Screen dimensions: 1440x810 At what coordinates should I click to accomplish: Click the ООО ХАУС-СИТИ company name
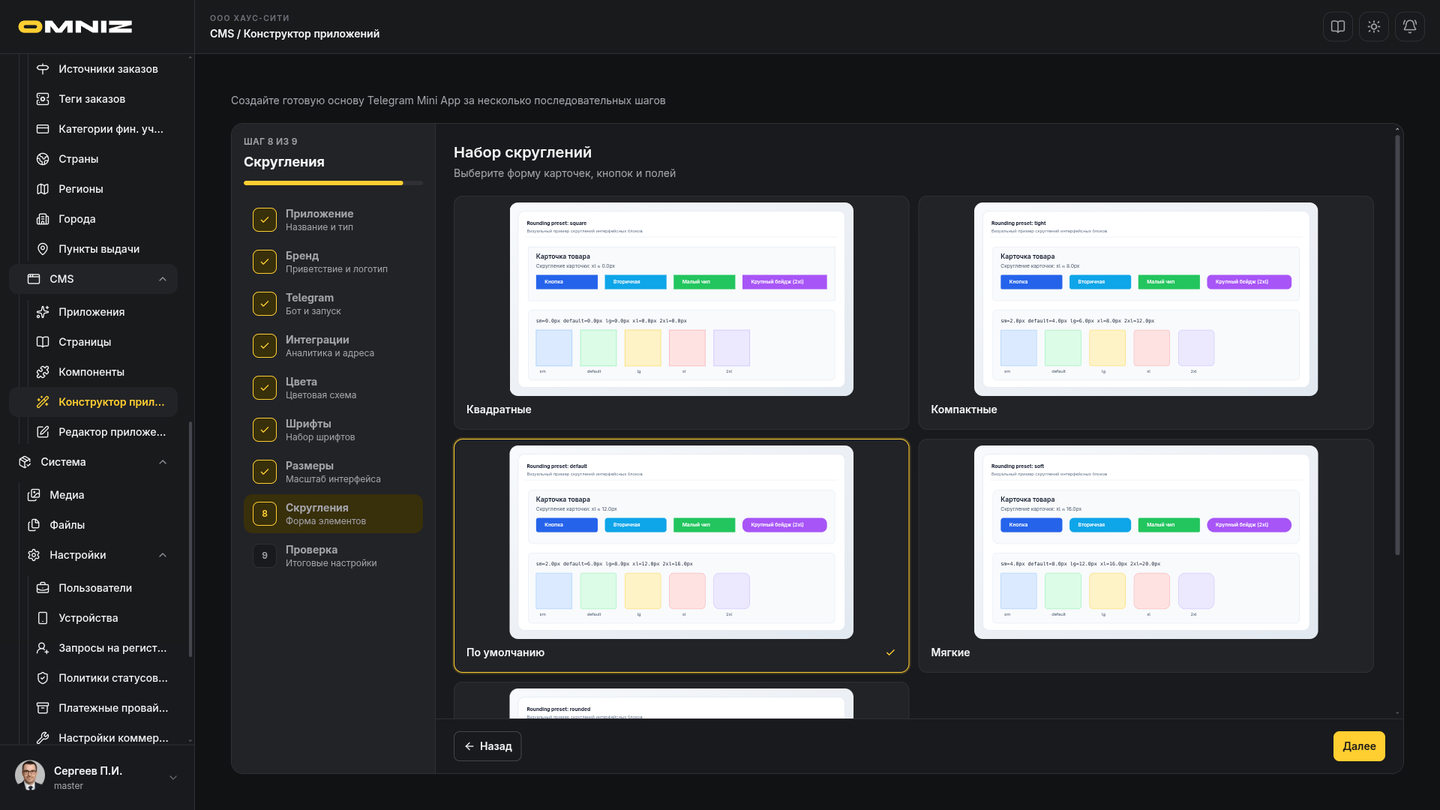click(x=250, y=18)
